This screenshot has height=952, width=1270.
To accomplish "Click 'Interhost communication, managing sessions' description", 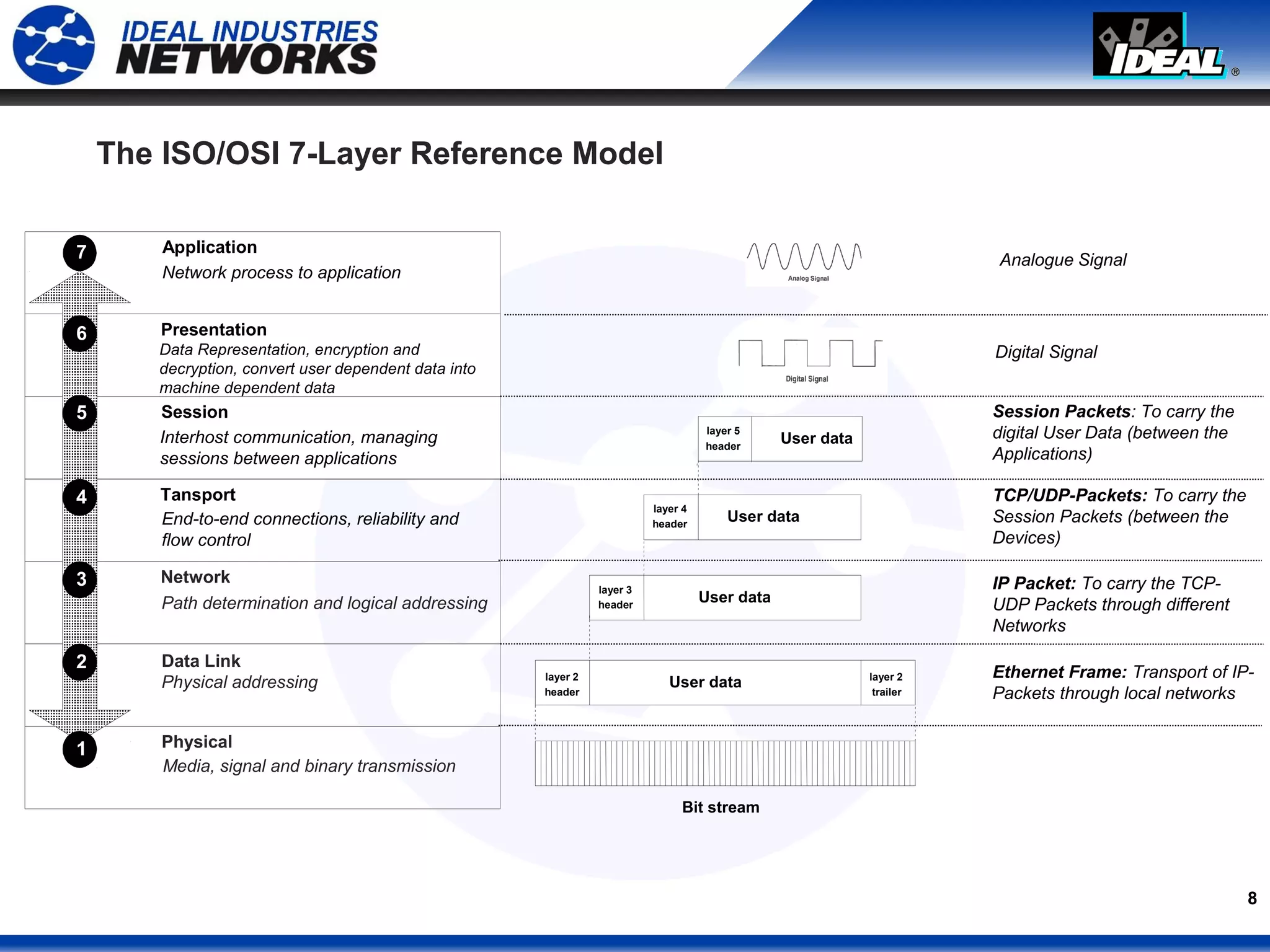I will click(299, 448).
